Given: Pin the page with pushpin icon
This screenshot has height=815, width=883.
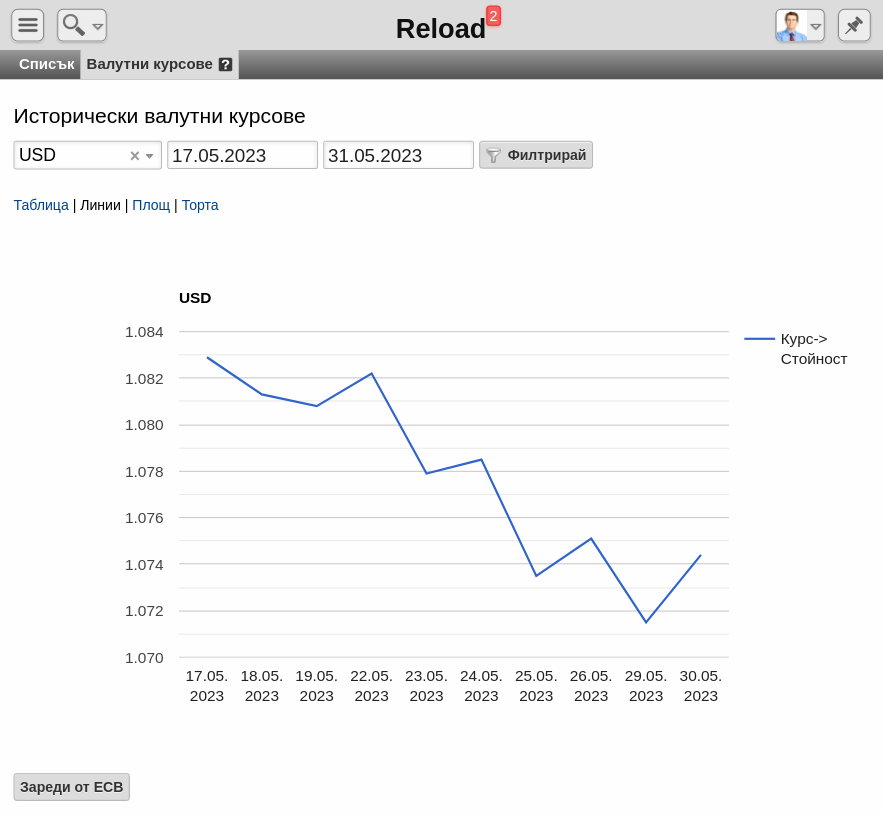Looking at the screenshot, I should tap(854, 25).
